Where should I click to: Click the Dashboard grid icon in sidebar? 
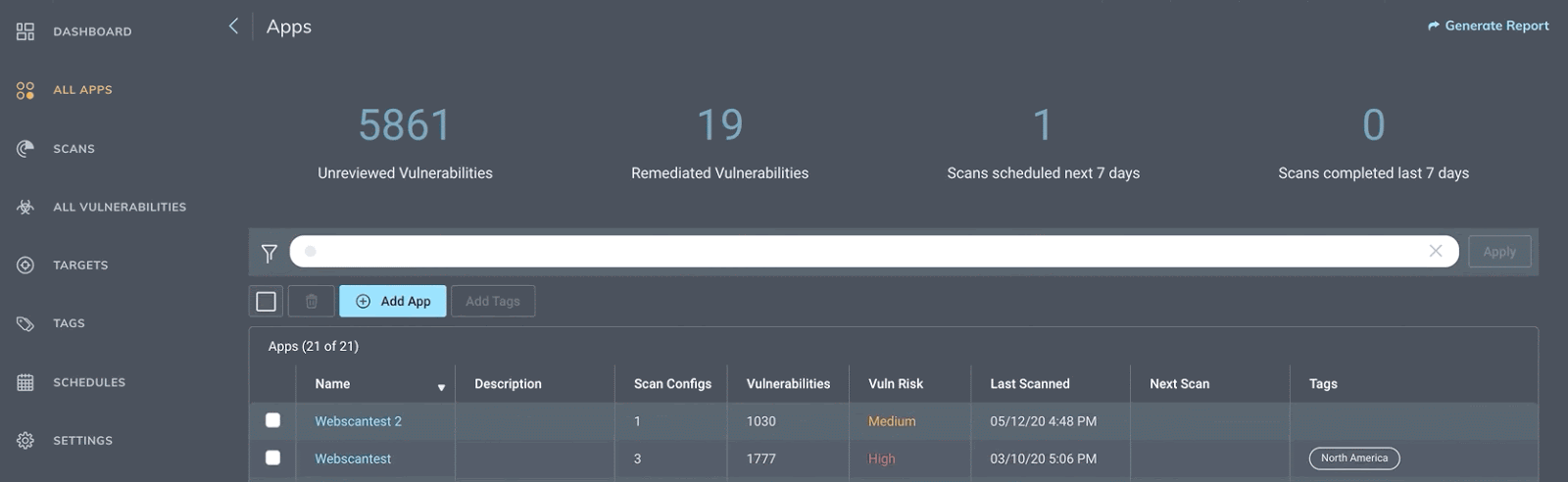(25, 31)
